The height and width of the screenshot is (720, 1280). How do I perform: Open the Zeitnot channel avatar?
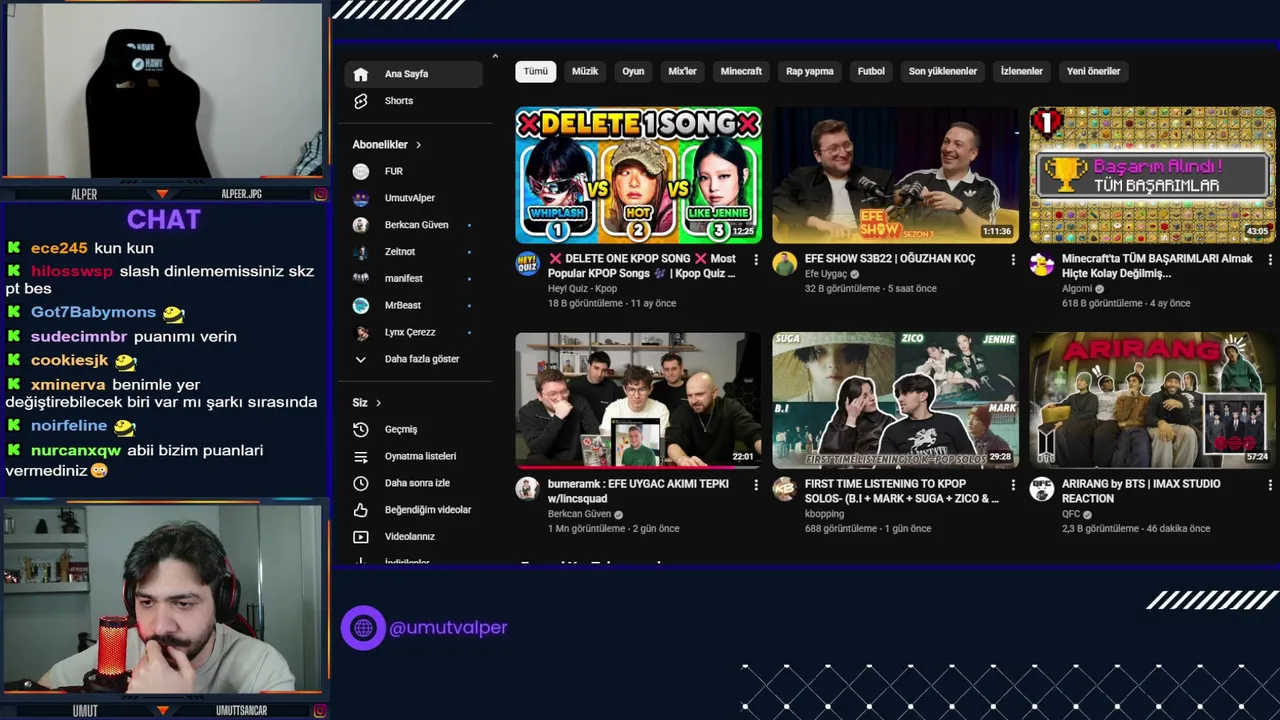pyautogui.click(x=361, y=252)
